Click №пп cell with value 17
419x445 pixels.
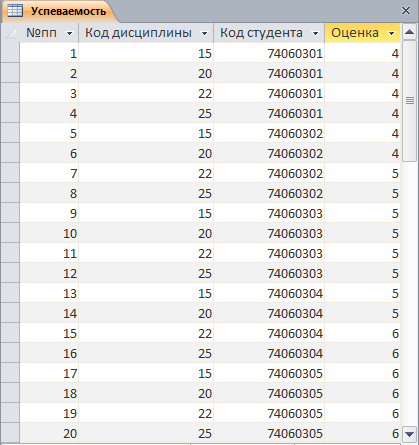[x=49, y=373]
